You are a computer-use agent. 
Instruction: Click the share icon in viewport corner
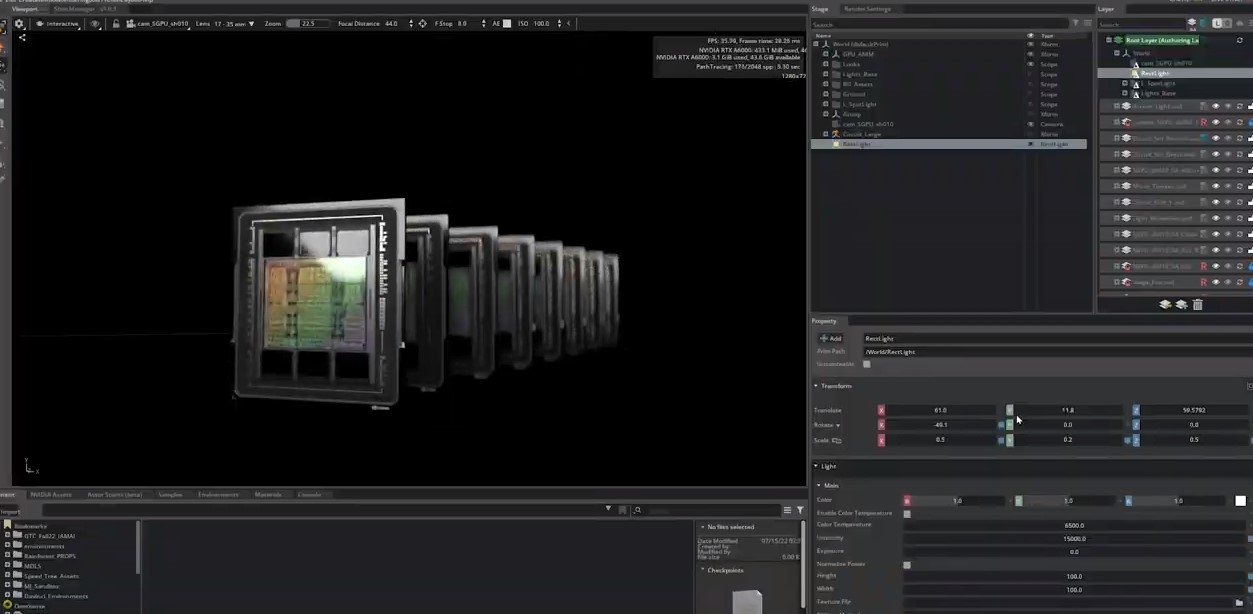(x=22, y=38)
